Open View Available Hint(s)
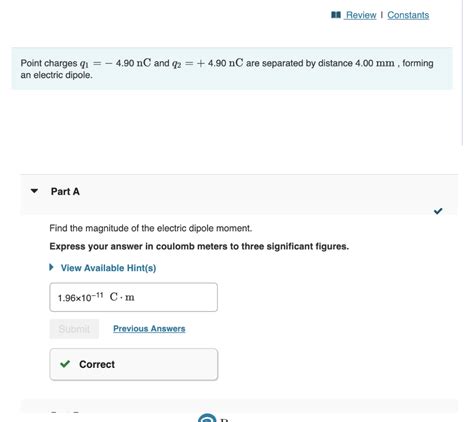 [108, 268]
